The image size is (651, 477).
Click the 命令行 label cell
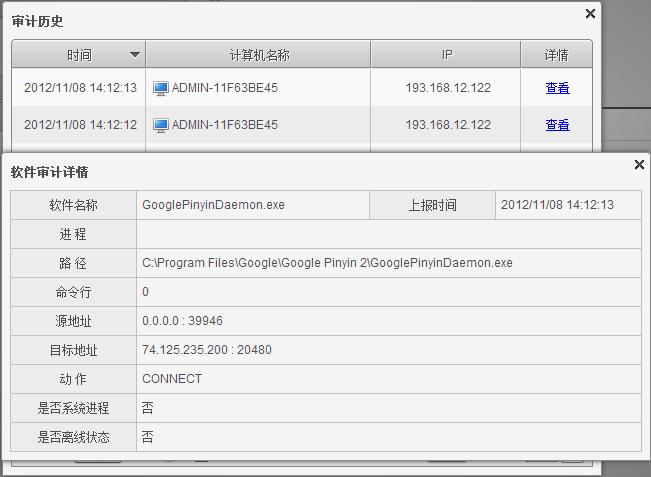73,292
